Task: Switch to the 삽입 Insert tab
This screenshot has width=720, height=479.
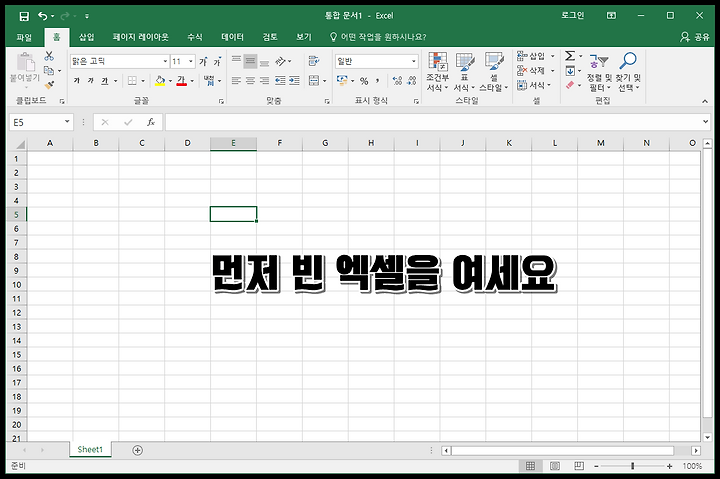Action: (86, 37)
